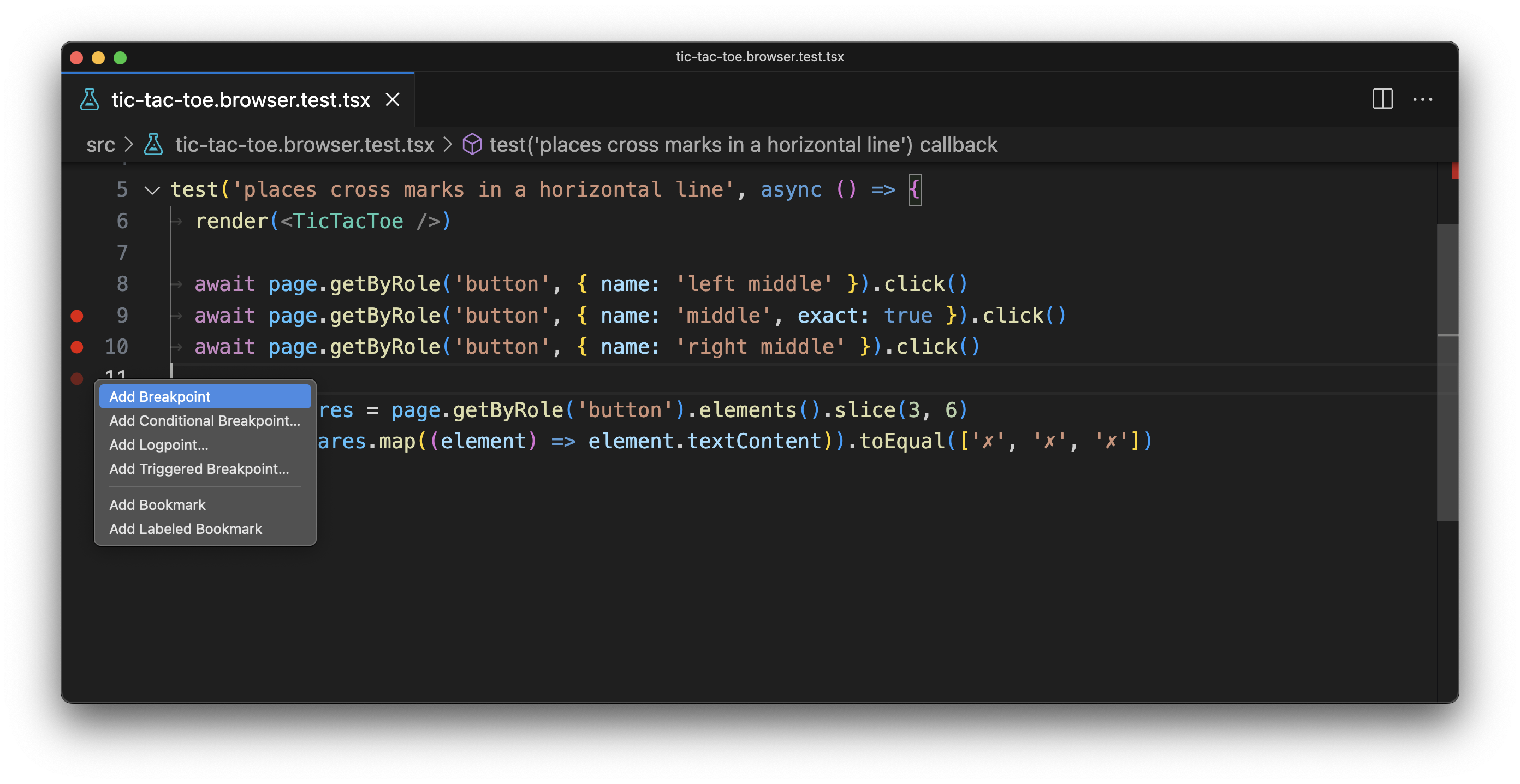
Task: Choose Add Breakpoint from the context menu
Action: 205,396
